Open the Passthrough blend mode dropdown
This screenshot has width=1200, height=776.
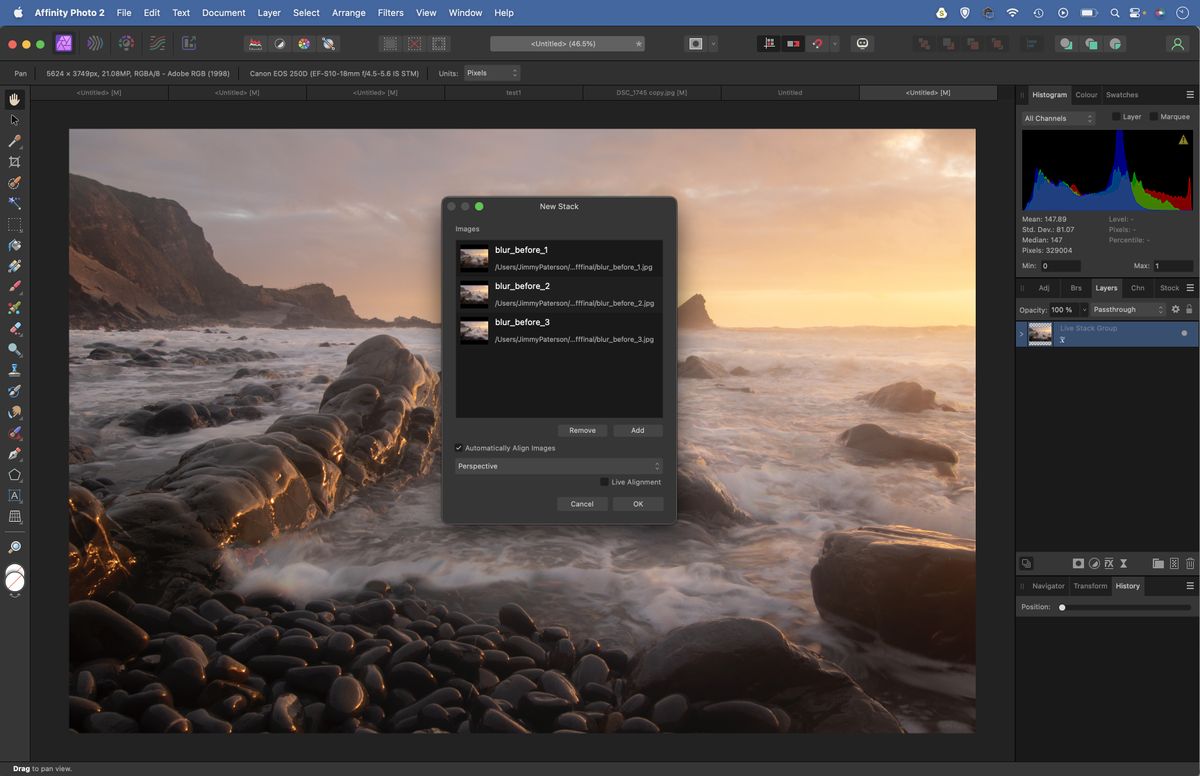pos(1127,309)
